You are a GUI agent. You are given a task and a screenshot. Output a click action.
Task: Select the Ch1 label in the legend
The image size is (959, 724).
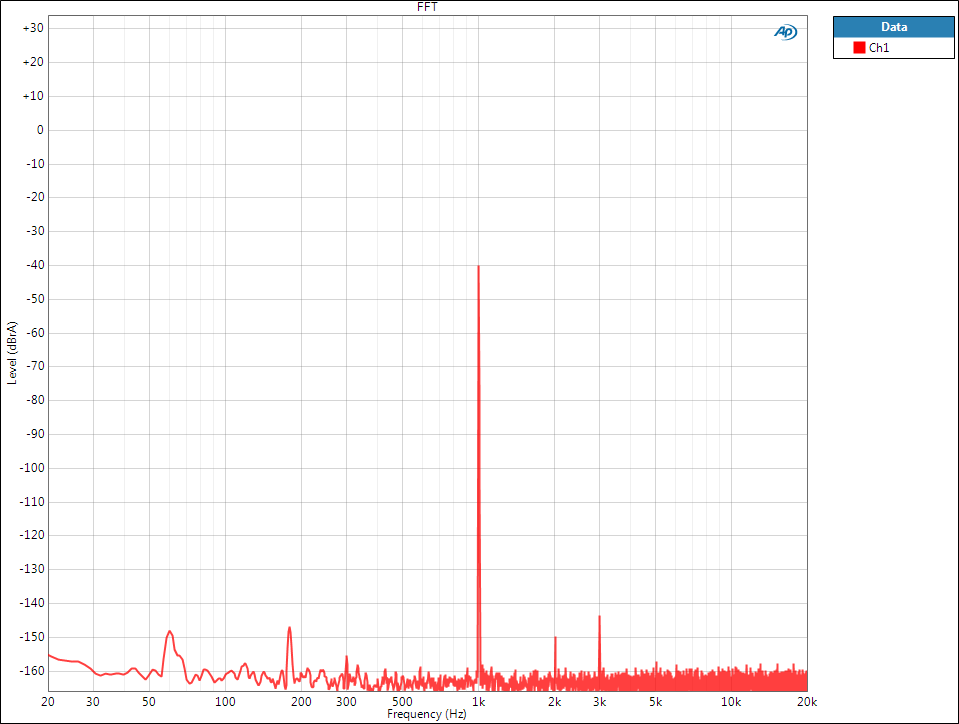(x=879, y=48)
